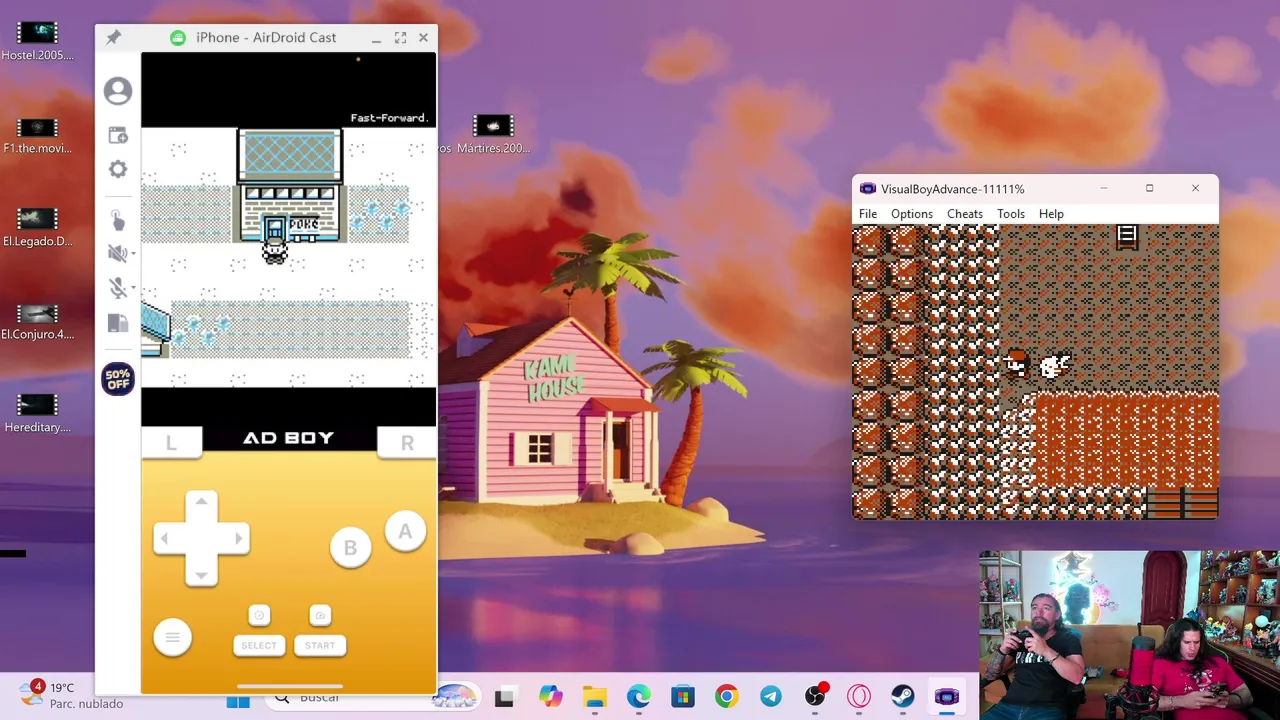Image resolution: width=1280 pixels, height=720 pixels.
Task: Select the Hereditary video file on desktop
Action: click(38, 413)
